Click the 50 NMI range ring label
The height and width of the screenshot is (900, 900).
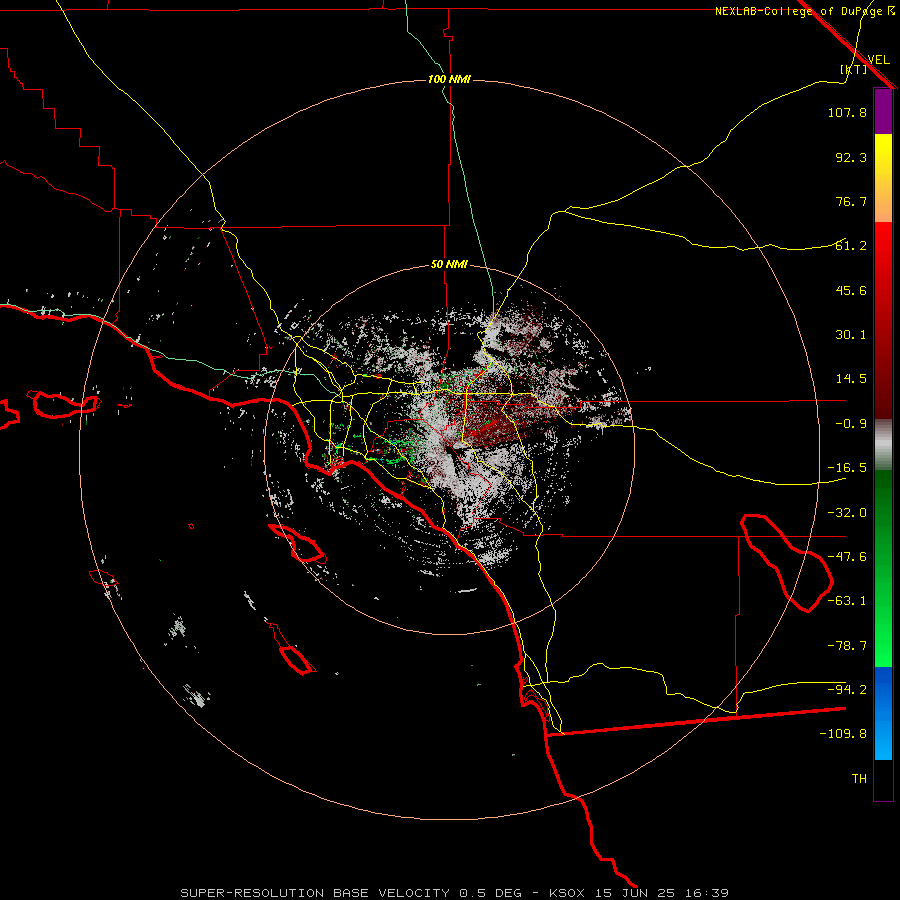pyautogui.click(x=449, y=265)
